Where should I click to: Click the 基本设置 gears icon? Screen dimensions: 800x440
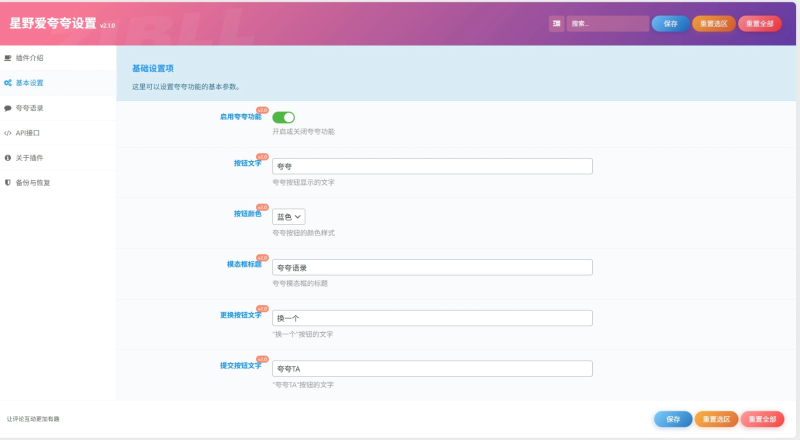(8, 83)
